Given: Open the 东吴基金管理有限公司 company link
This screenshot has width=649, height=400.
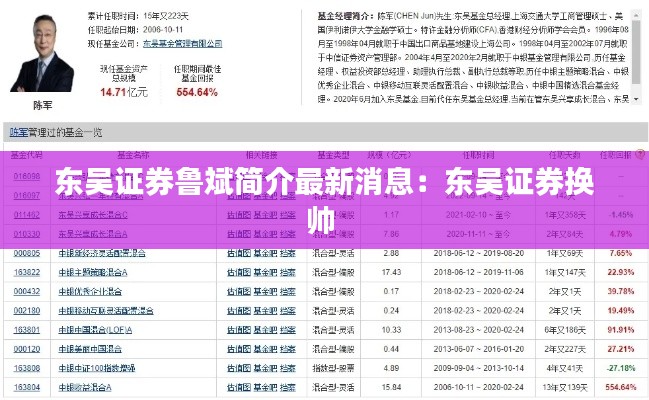Looking at the screenshot, I should (183, 43).
